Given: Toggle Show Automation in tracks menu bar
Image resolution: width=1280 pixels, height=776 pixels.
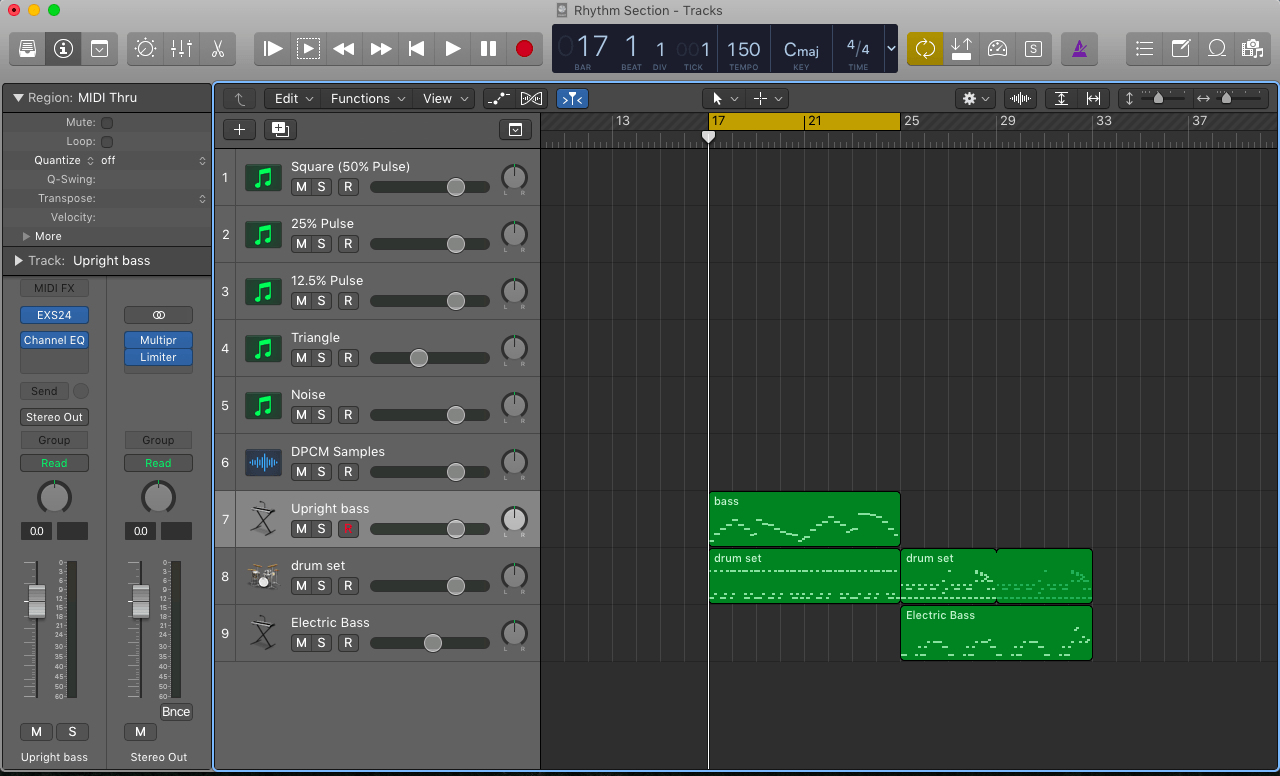Looking at the screenshot, I should tap(498, 98).
